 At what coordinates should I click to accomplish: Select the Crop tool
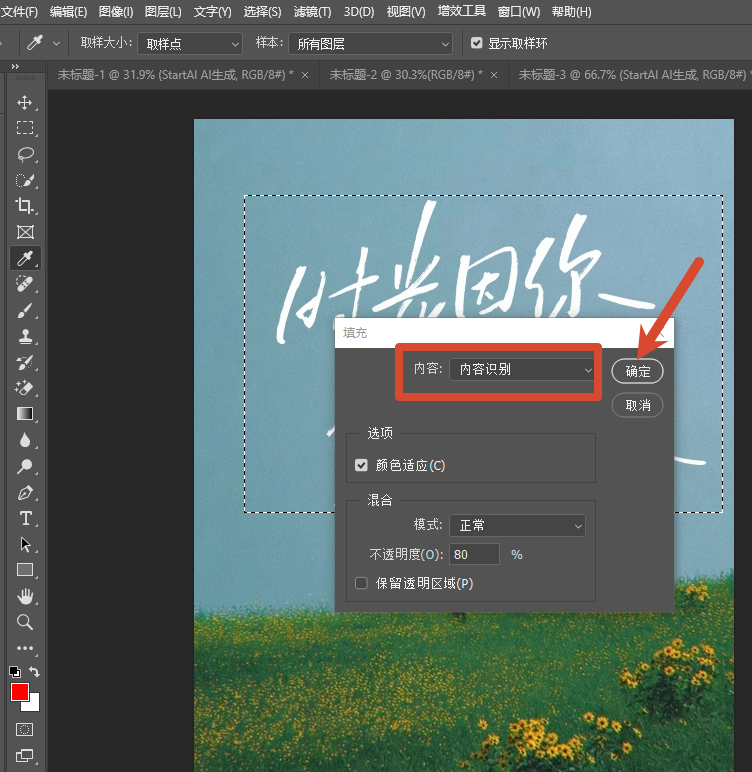(x=25, y=206)
